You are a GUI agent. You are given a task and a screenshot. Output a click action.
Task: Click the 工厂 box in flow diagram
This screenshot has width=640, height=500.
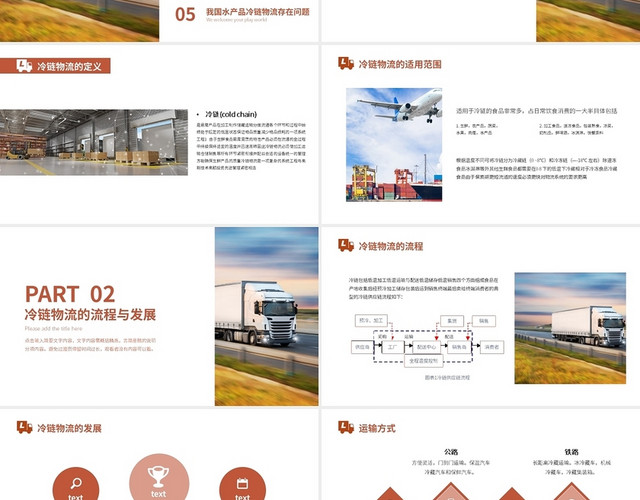(x=393, y=347)
